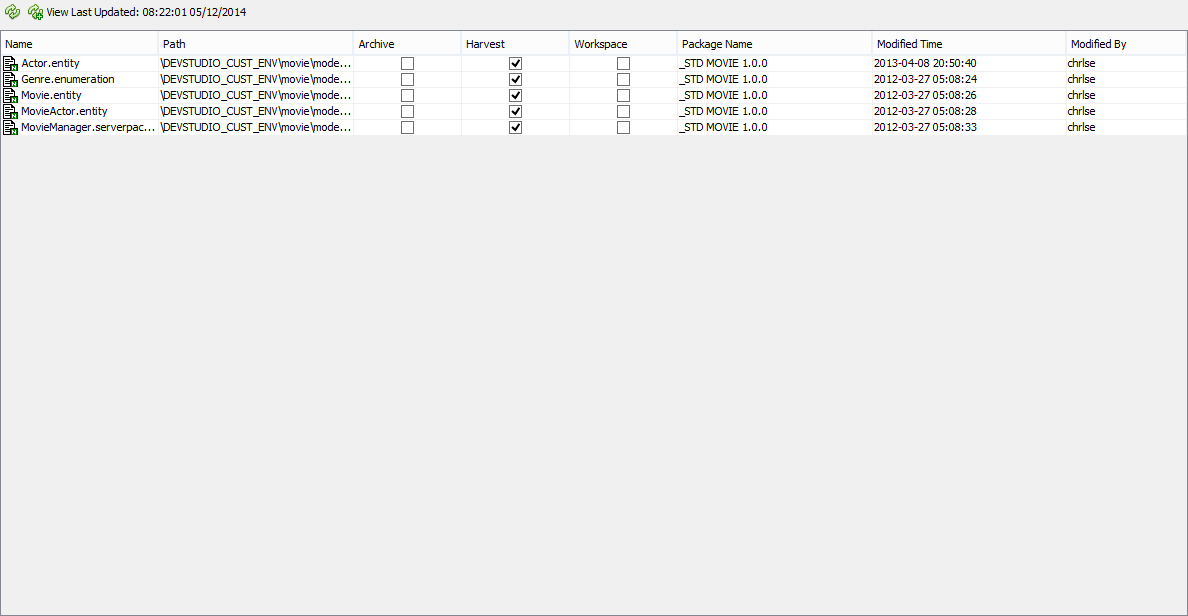Check Workspace for Actor.entity
1188x616 pixels.
click(624, 64)
